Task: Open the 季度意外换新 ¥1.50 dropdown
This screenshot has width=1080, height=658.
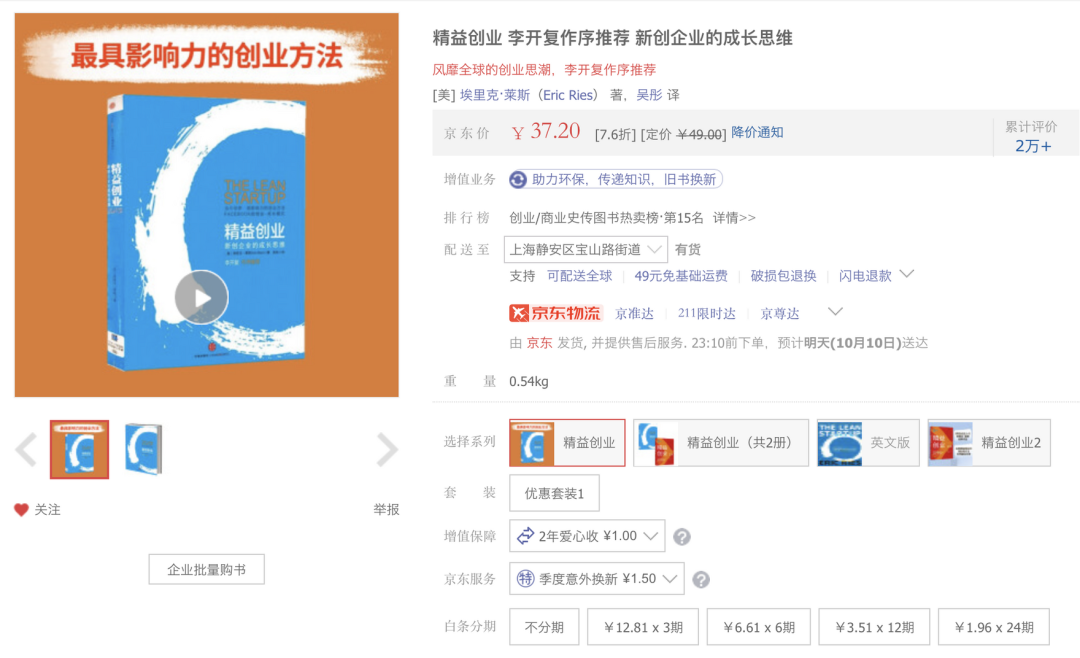Action: click(596, 579)
